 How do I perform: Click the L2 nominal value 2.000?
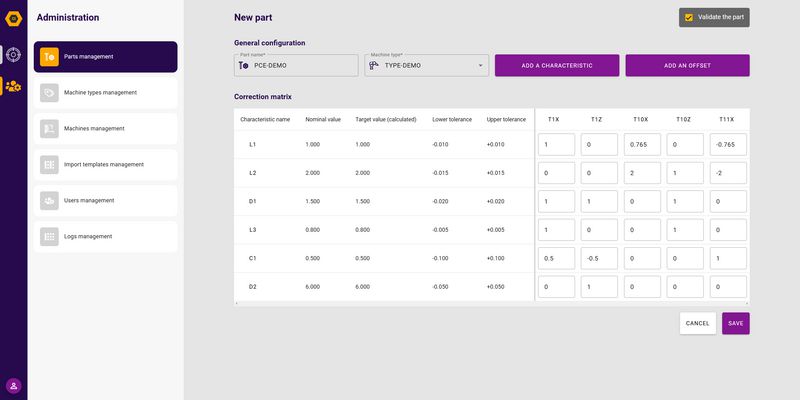point(313,173)
